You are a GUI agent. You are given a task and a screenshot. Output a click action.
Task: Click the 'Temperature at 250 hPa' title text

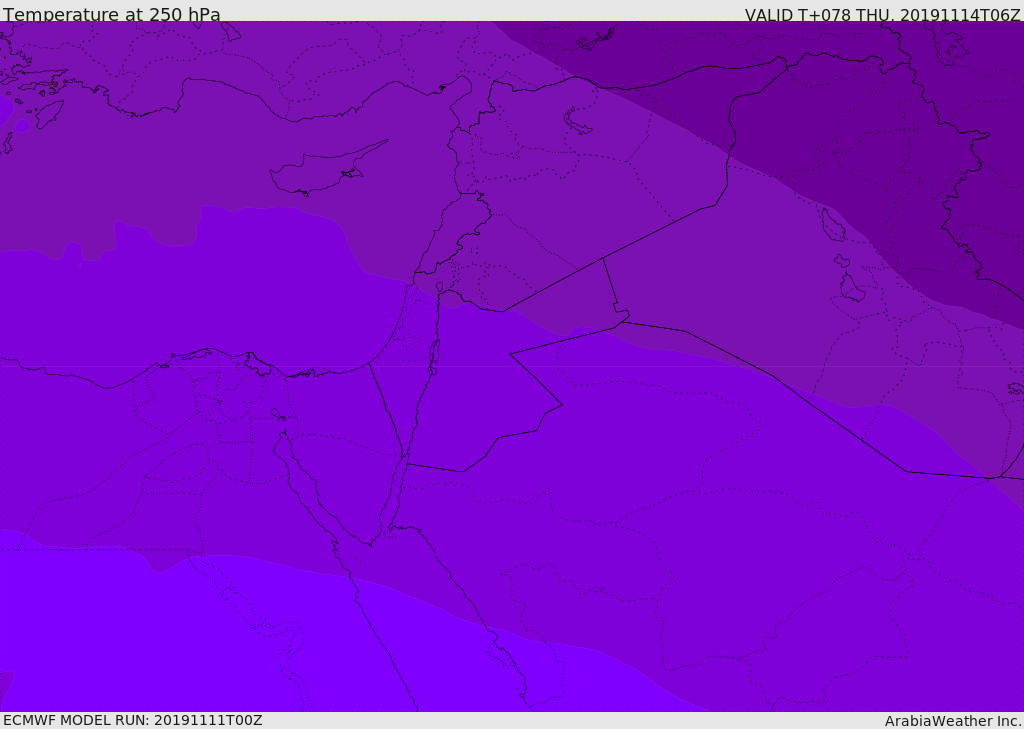[112, 14]
